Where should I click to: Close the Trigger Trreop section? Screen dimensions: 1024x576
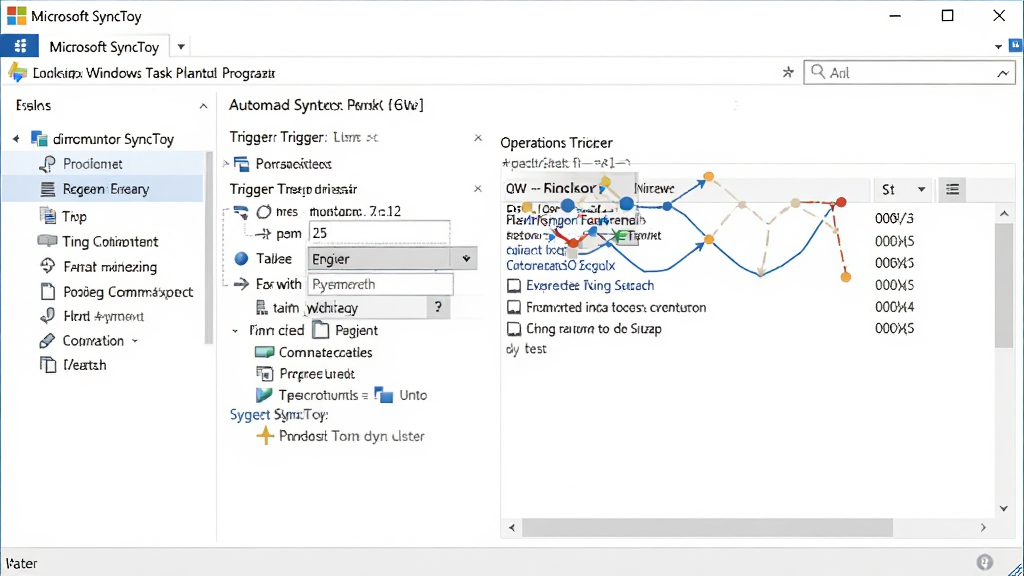click(478, 189)
